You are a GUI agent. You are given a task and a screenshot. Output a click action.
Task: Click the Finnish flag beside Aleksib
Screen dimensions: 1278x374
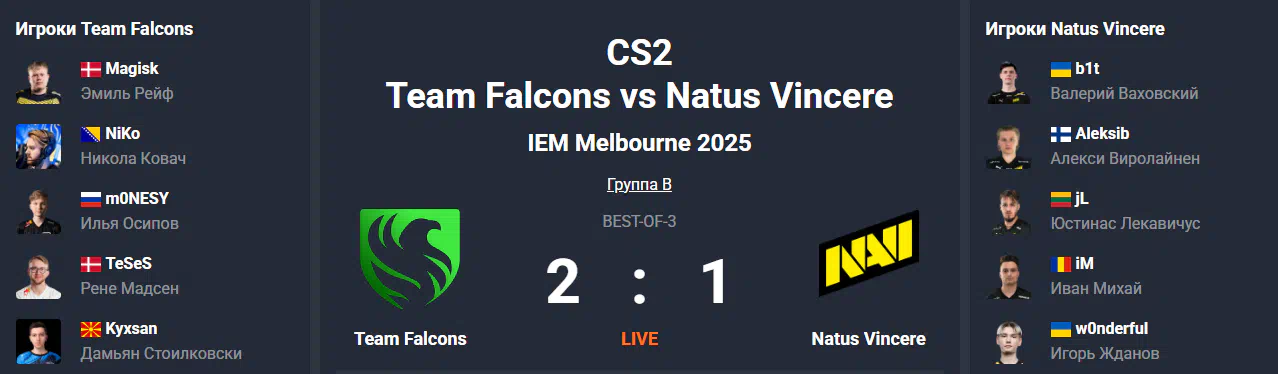coord(1061,134)
